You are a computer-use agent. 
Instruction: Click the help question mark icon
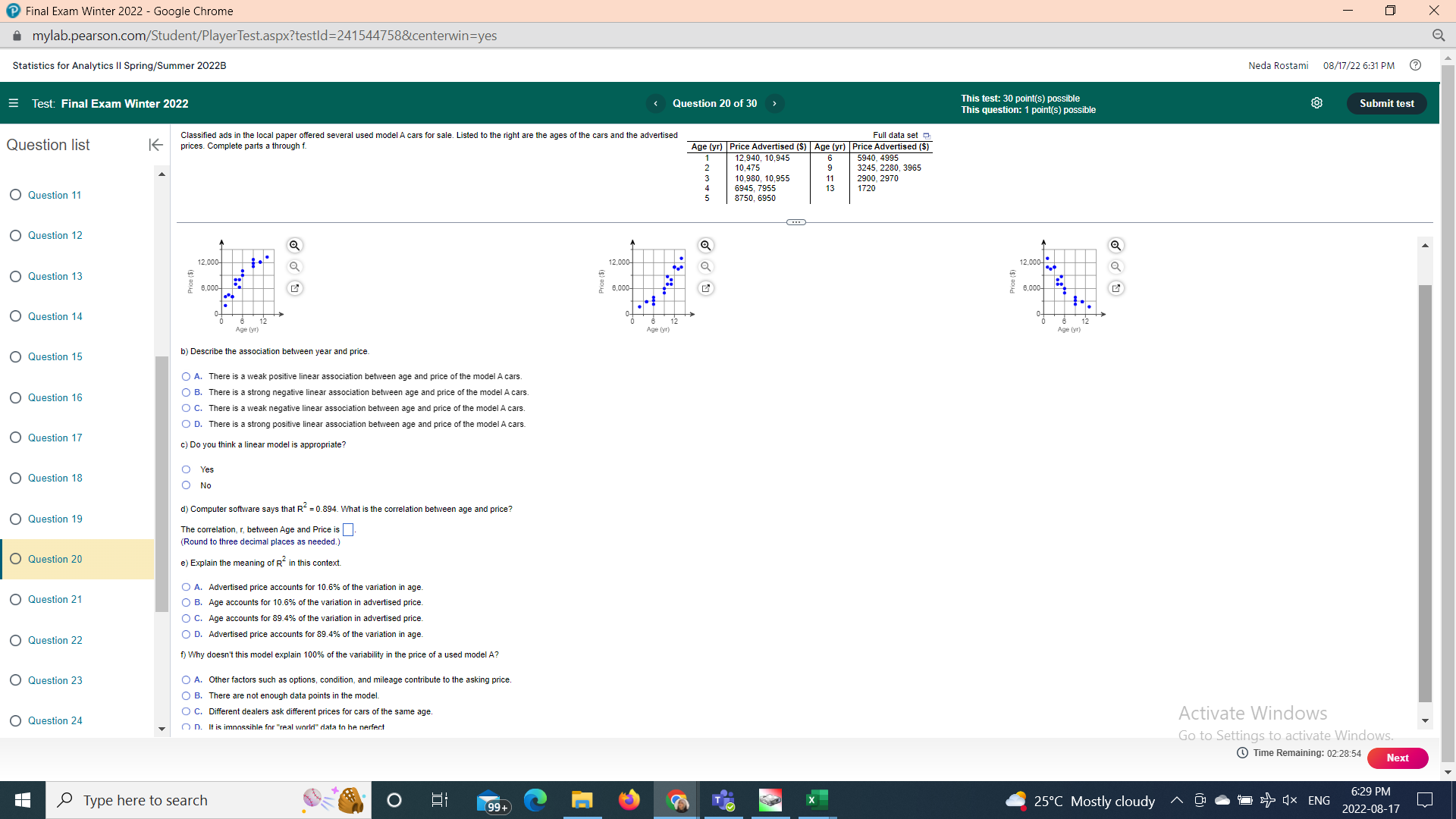pos(1416,65)
